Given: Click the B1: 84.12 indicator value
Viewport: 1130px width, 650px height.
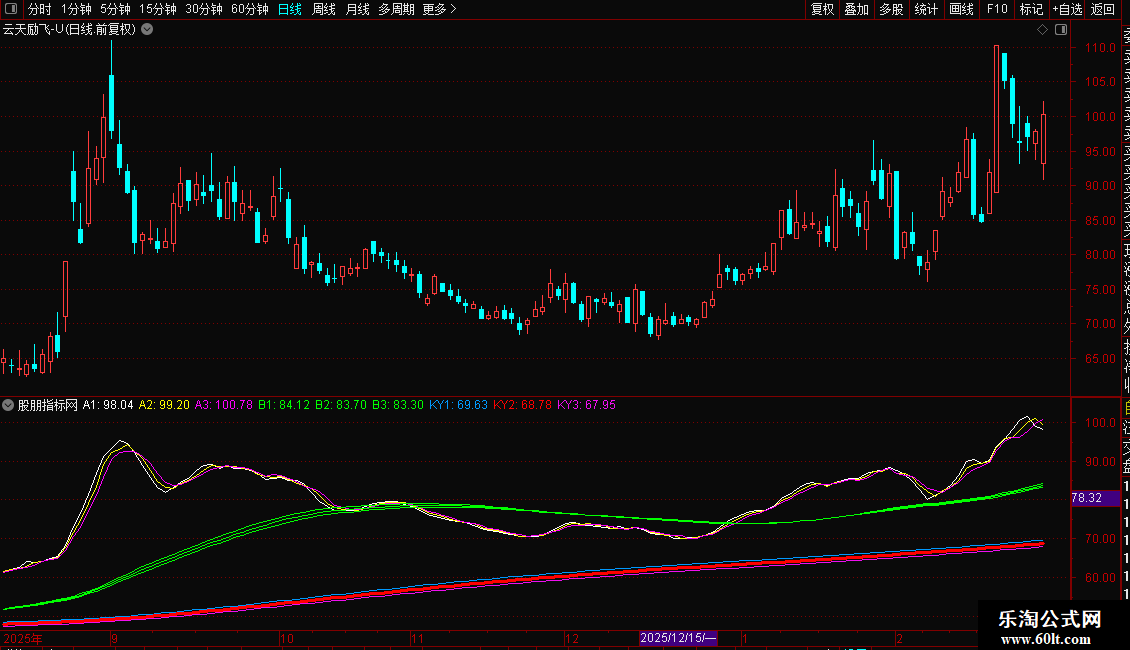Looking at the screenshot, I should click(284, 405).
